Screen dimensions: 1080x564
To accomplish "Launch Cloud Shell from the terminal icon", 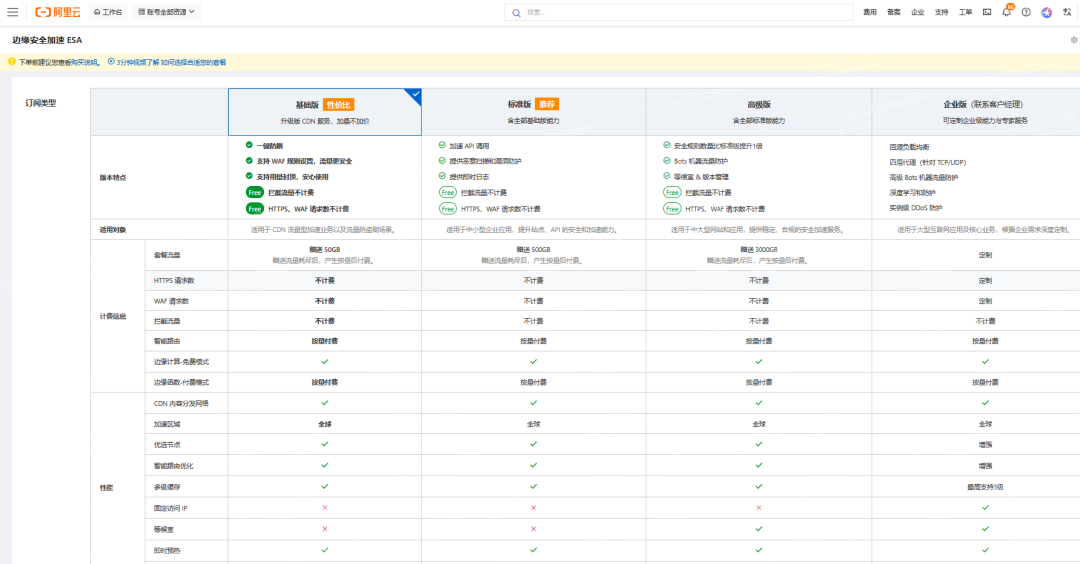I will [x=987, y=12].
